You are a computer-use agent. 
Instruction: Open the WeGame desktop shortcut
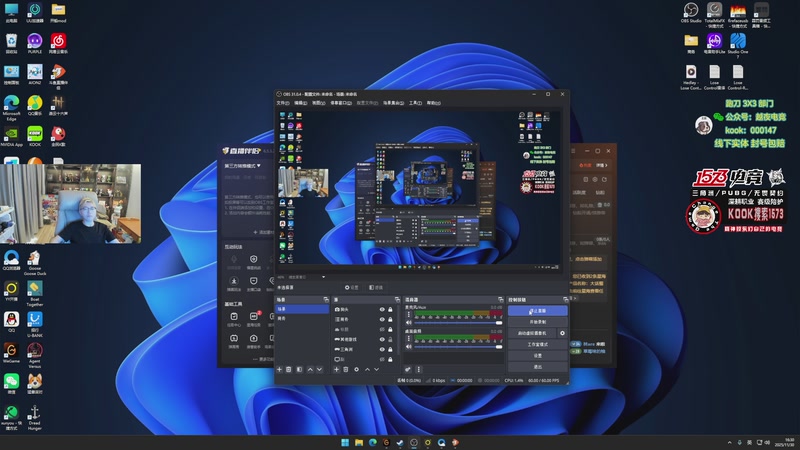click(11, 353)
